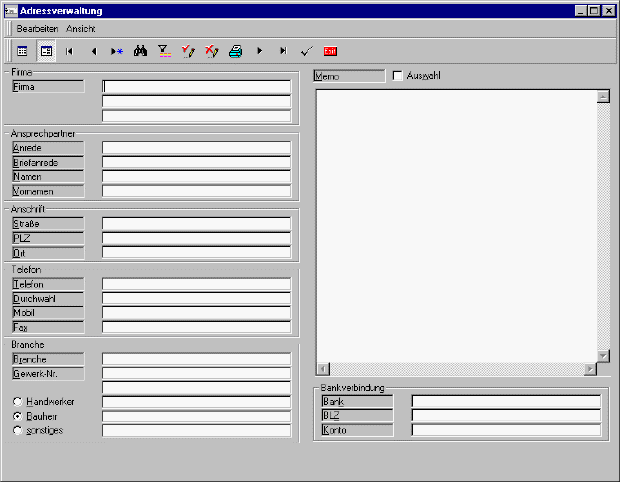Enable the Auswahl checkbox
Screen dimensions: 620x482
click(x=398, y=76)
